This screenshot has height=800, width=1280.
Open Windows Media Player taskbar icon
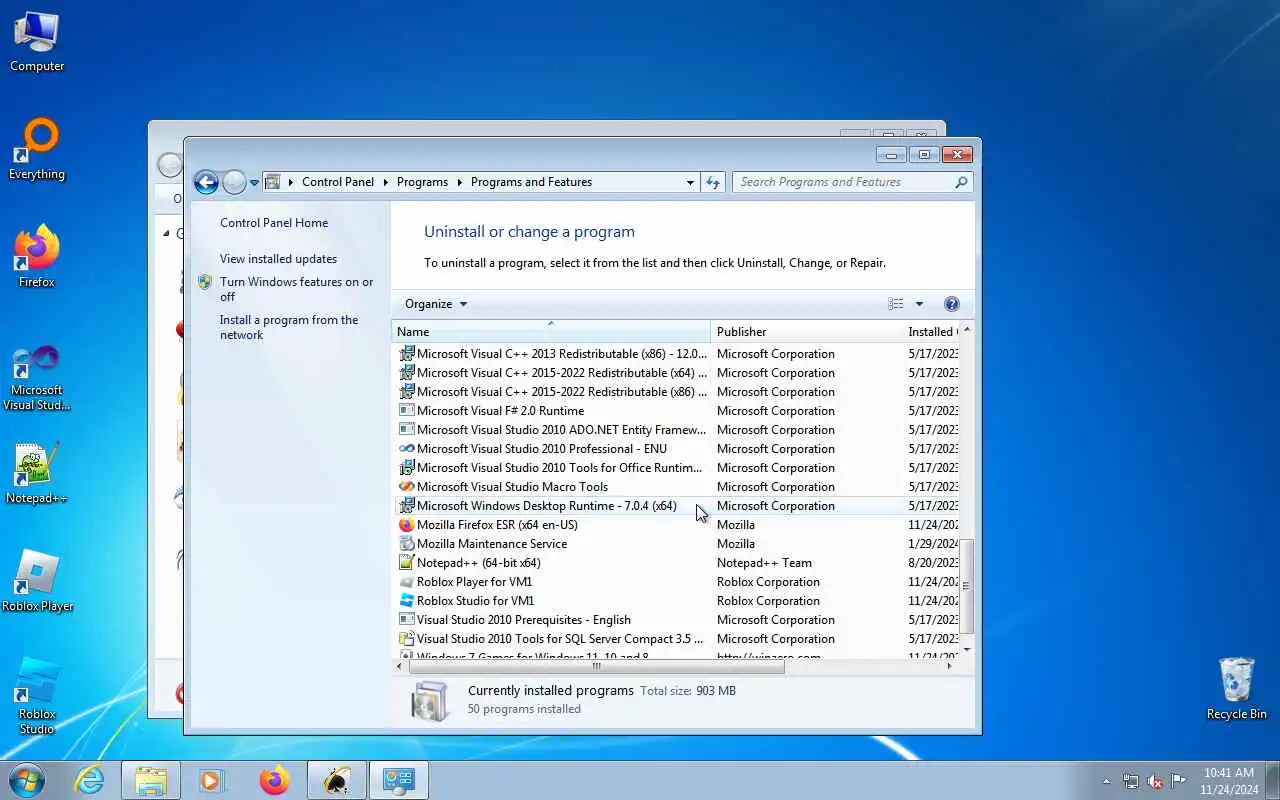tap(212, 780)
